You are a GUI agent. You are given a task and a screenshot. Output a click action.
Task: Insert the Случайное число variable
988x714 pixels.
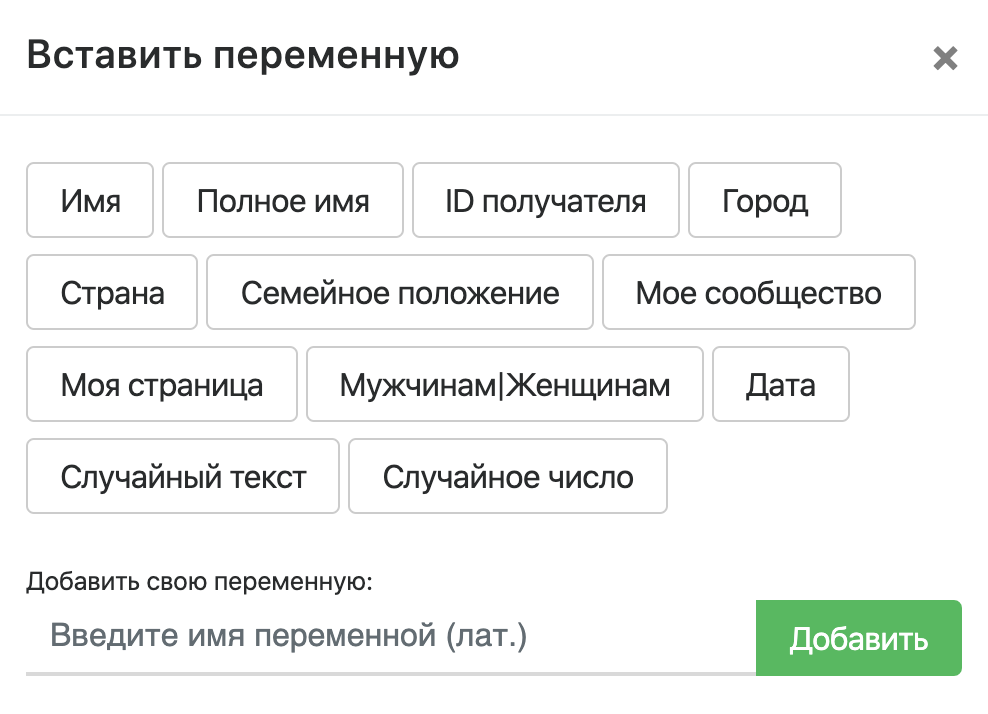[x=508, y=477]
